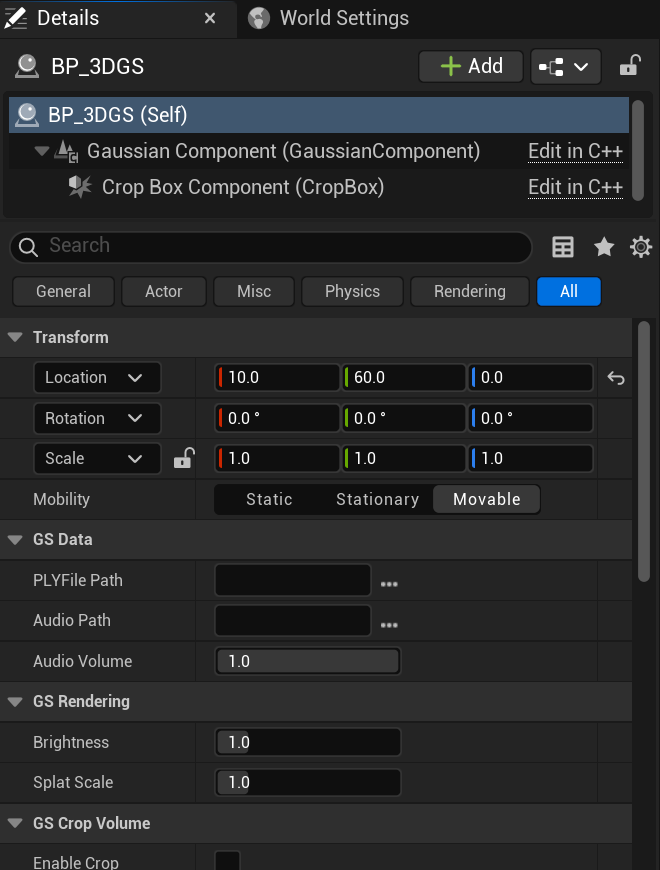The height and width of the screenshot is (870, 660).
Task: Lock the Details panel with the padlock
Action: tap(628, 66)
